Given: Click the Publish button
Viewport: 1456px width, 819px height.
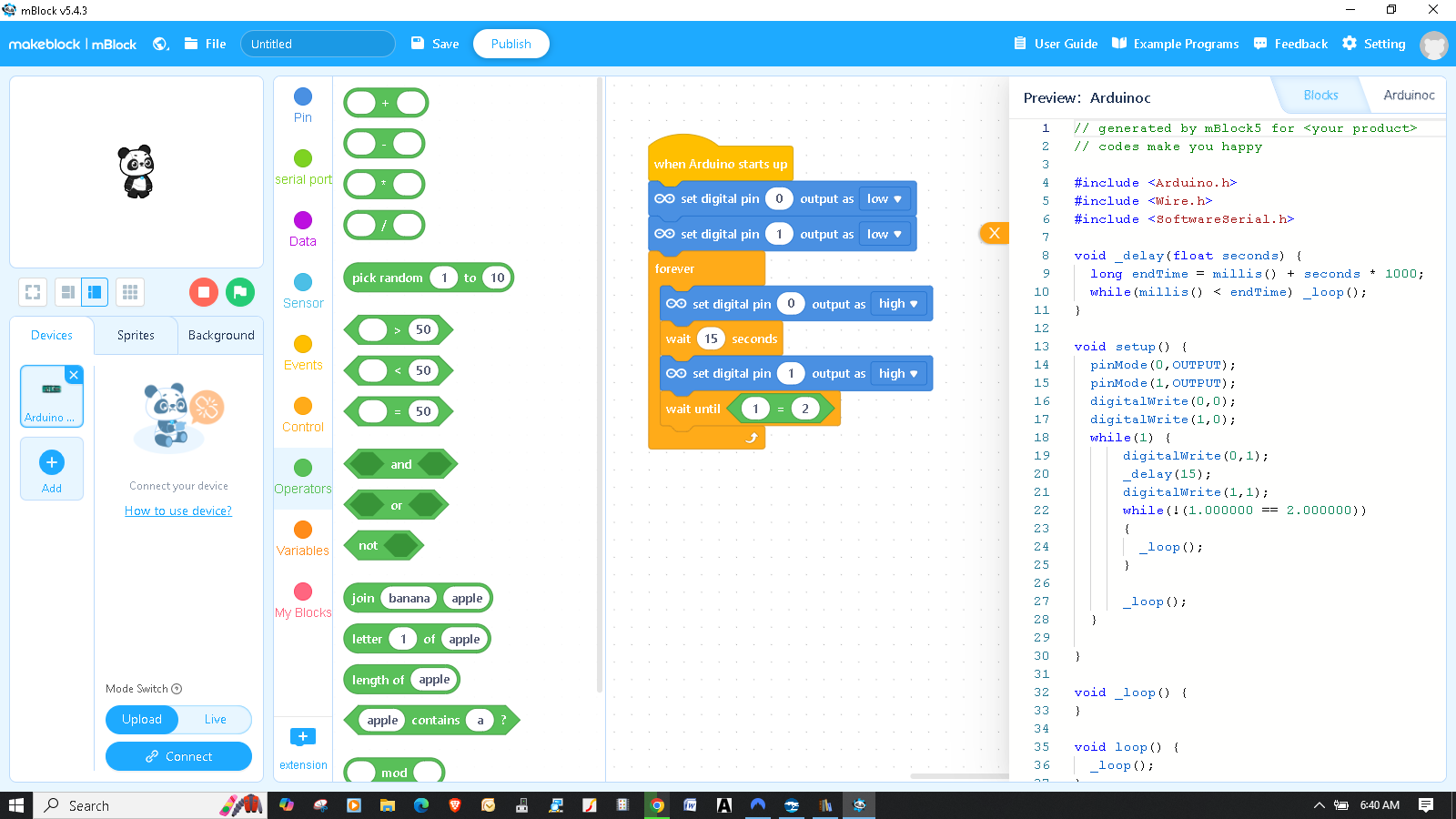Looking at the screenshot, I should click(x=511, y=44).
